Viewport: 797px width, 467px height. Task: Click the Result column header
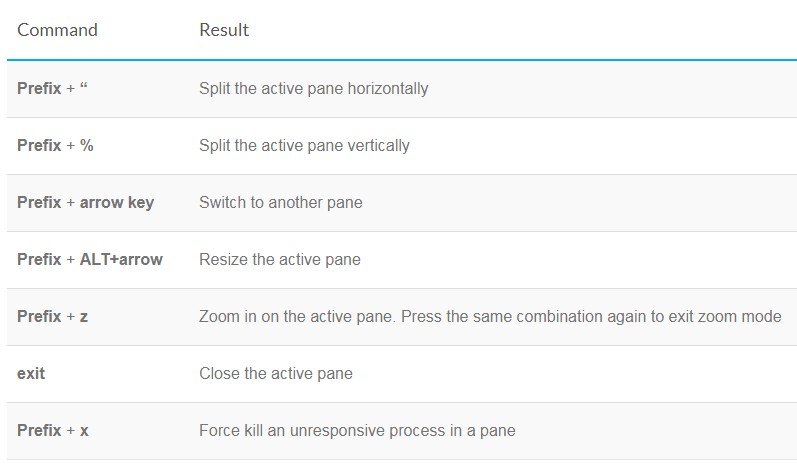224,30
